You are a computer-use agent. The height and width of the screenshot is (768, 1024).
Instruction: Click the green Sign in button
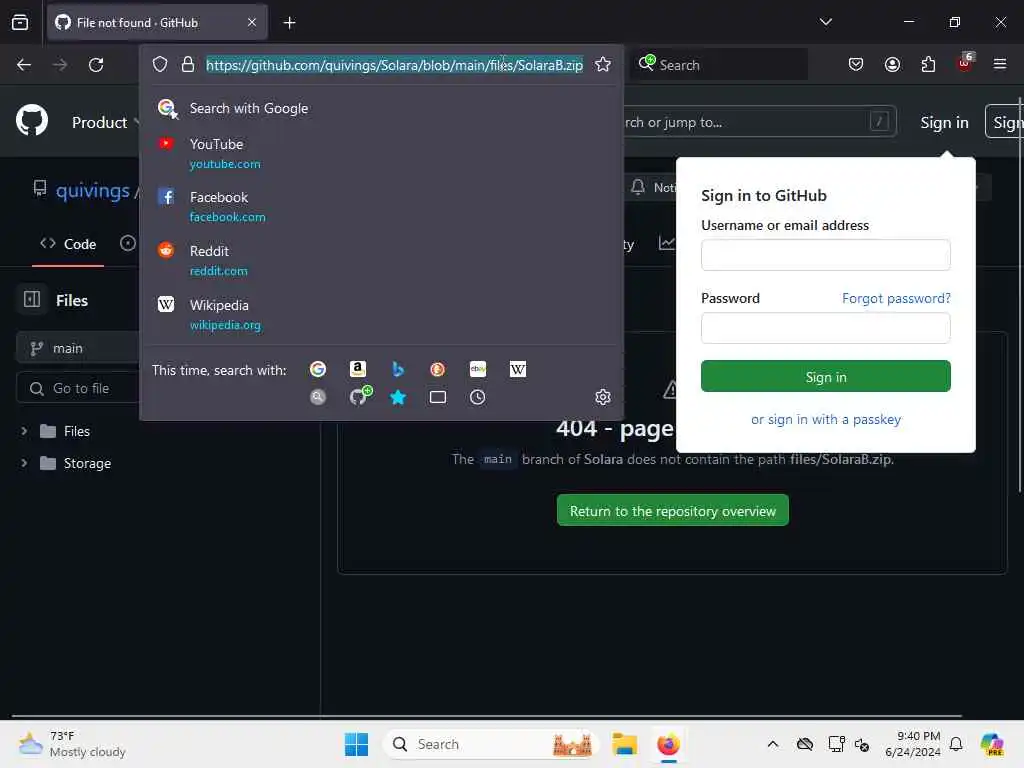coord(825,376)
